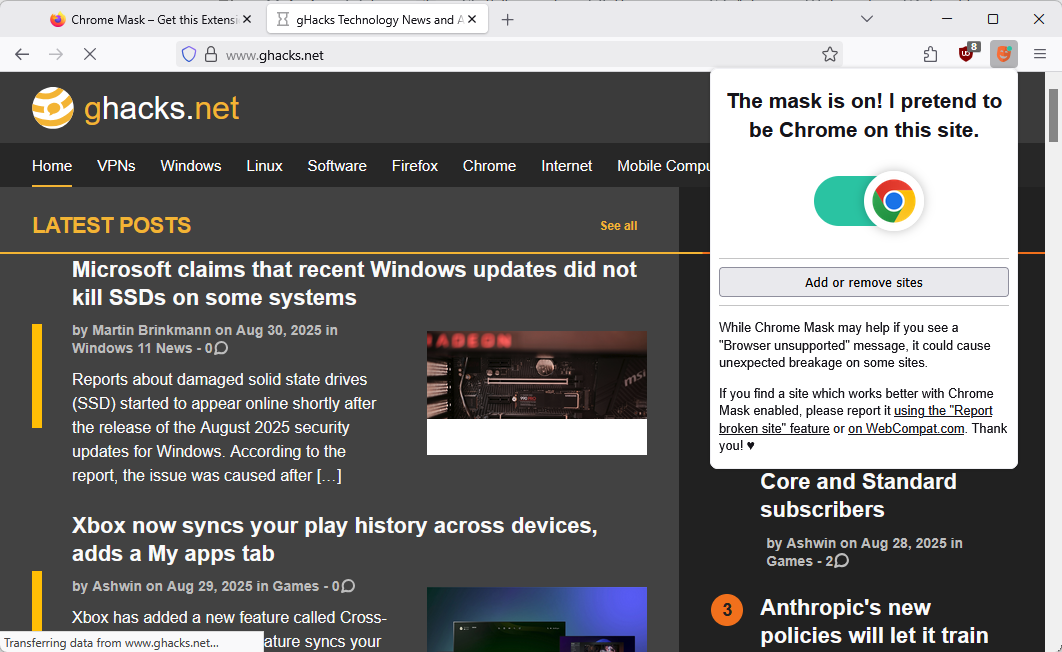
Task: Close the Chrome Mask popup via toolbar icon
Action: [1004, 54]
